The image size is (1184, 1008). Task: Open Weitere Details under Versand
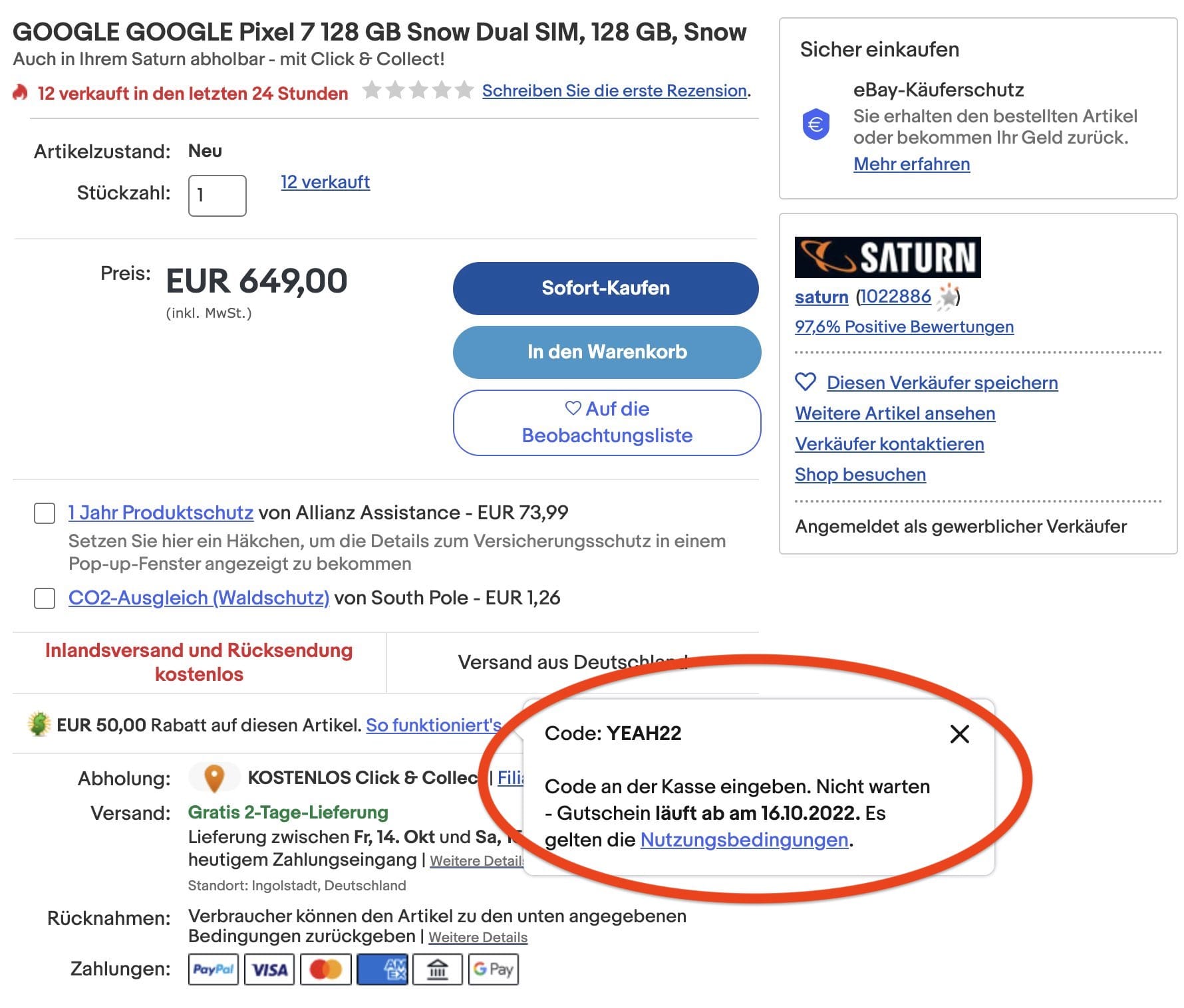tap(477, 860)
